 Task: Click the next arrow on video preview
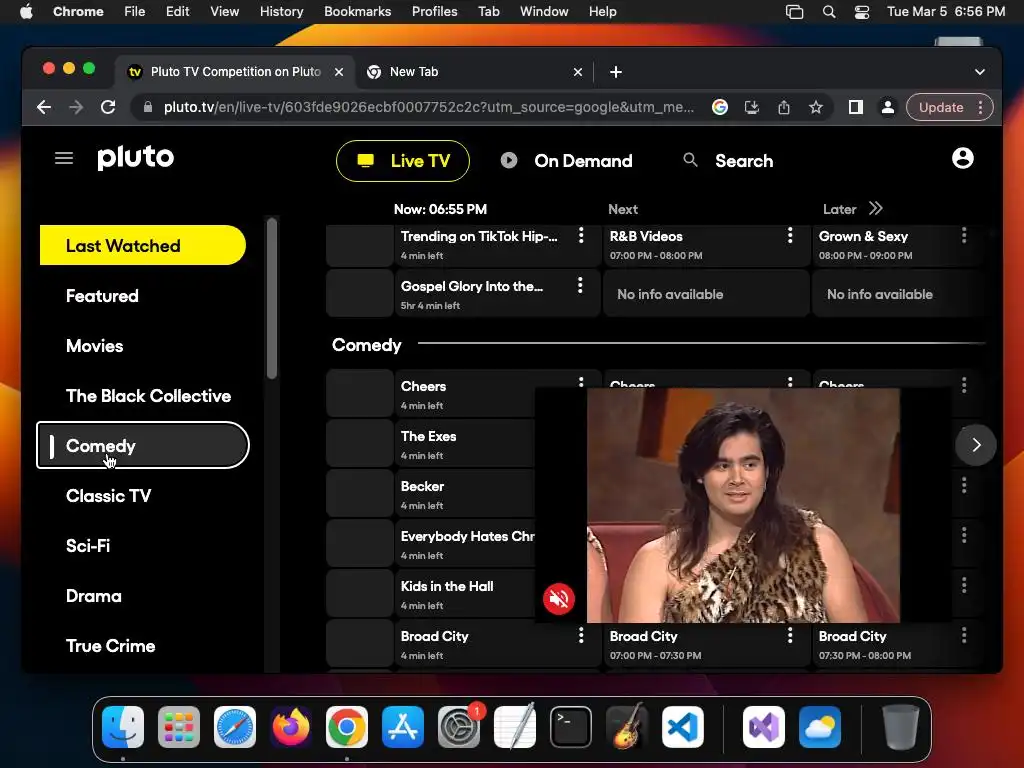click(x=976, y=445)
